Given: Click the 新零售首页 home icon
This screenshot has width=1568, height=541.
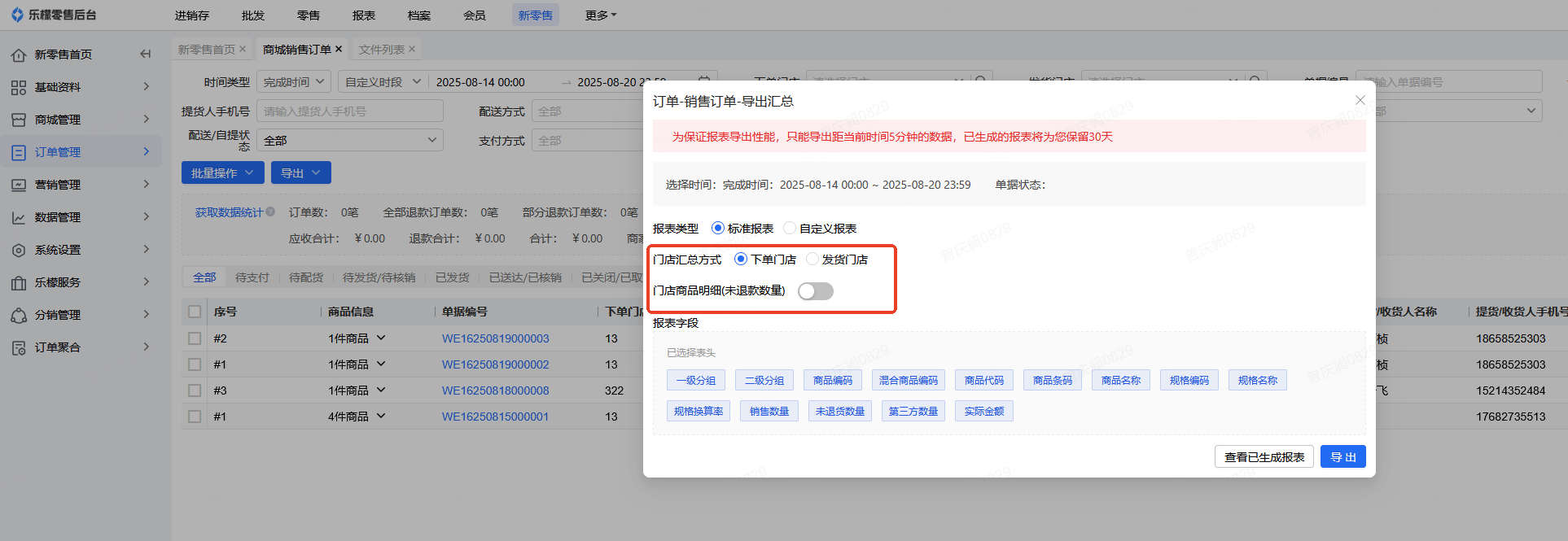Looking at the screenshot, I should pos(19,55).
